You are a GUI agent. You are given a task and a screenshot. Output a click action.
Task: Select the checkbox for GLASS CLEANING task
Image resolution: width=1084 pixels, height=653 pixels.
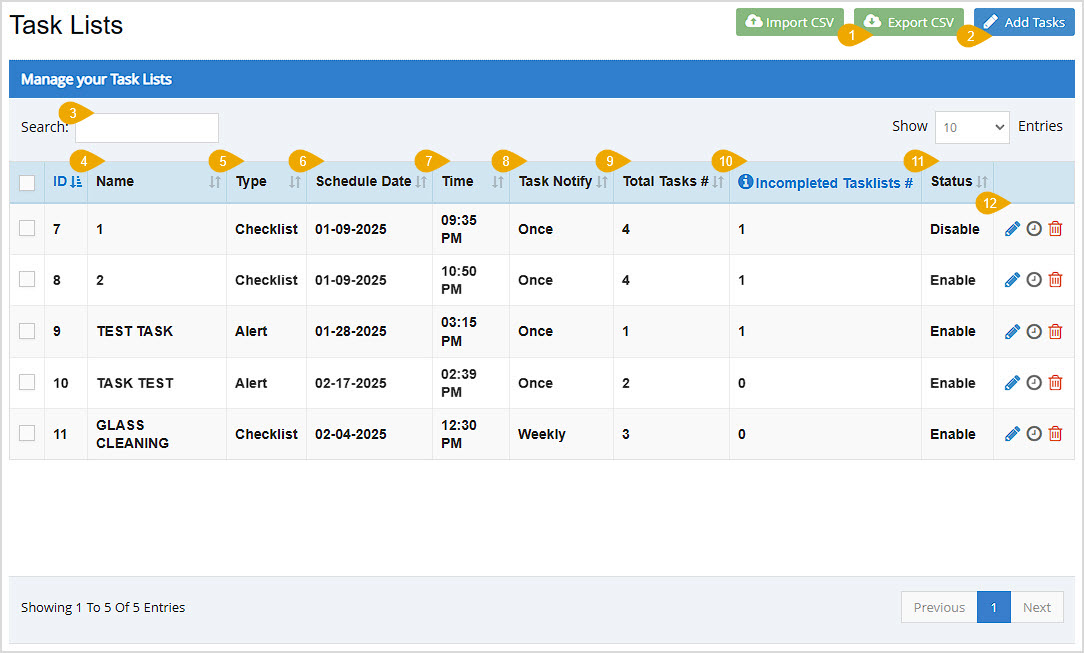point(27,433)
